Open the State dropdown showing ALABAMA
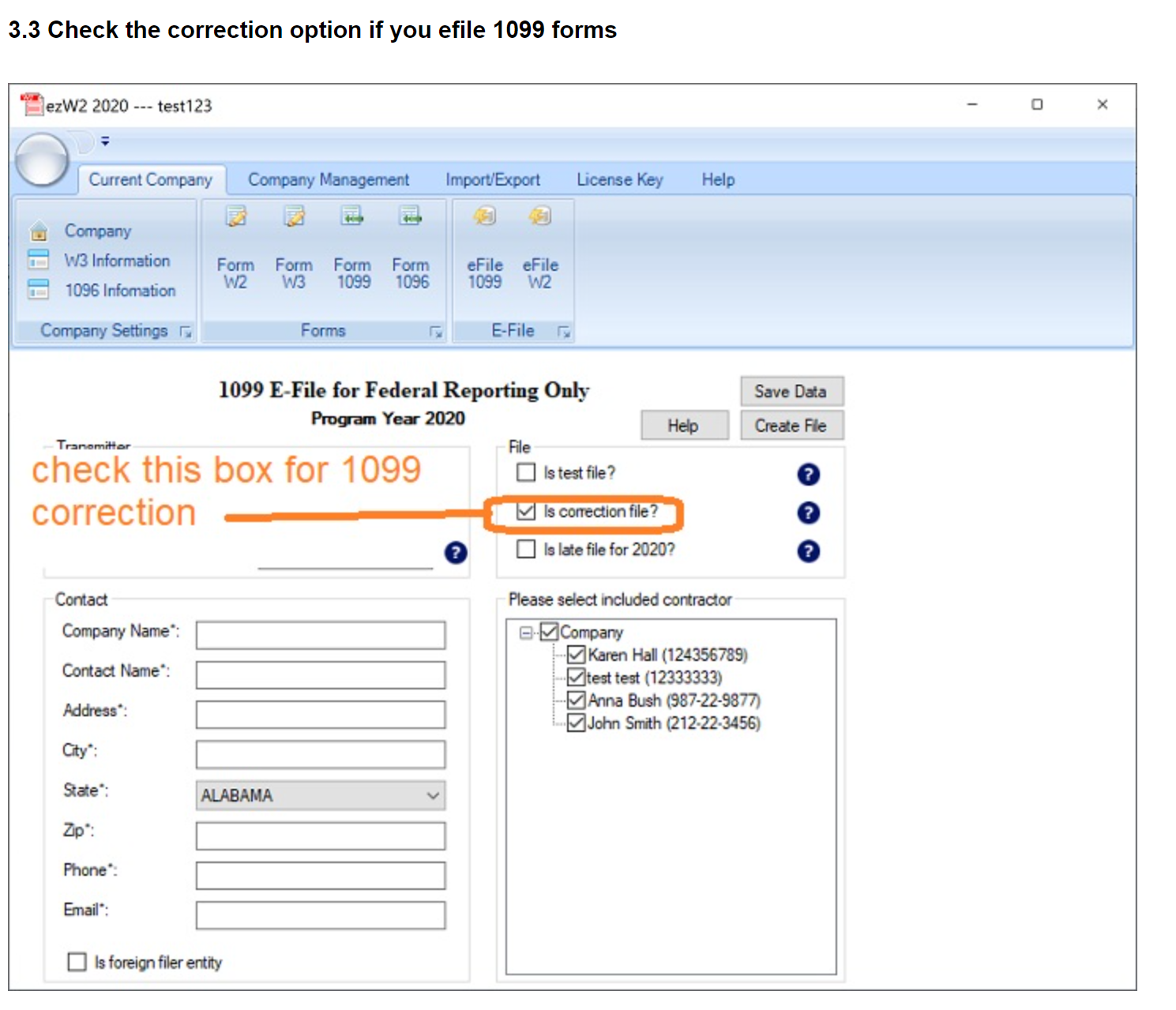Viewport: 1176px width, 1010px height. click(321, 795)
